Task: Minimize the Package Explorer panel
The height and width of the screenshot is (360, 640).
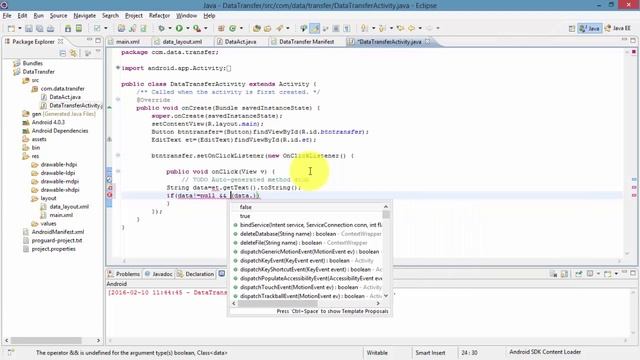Action: [x=89, y=40]
